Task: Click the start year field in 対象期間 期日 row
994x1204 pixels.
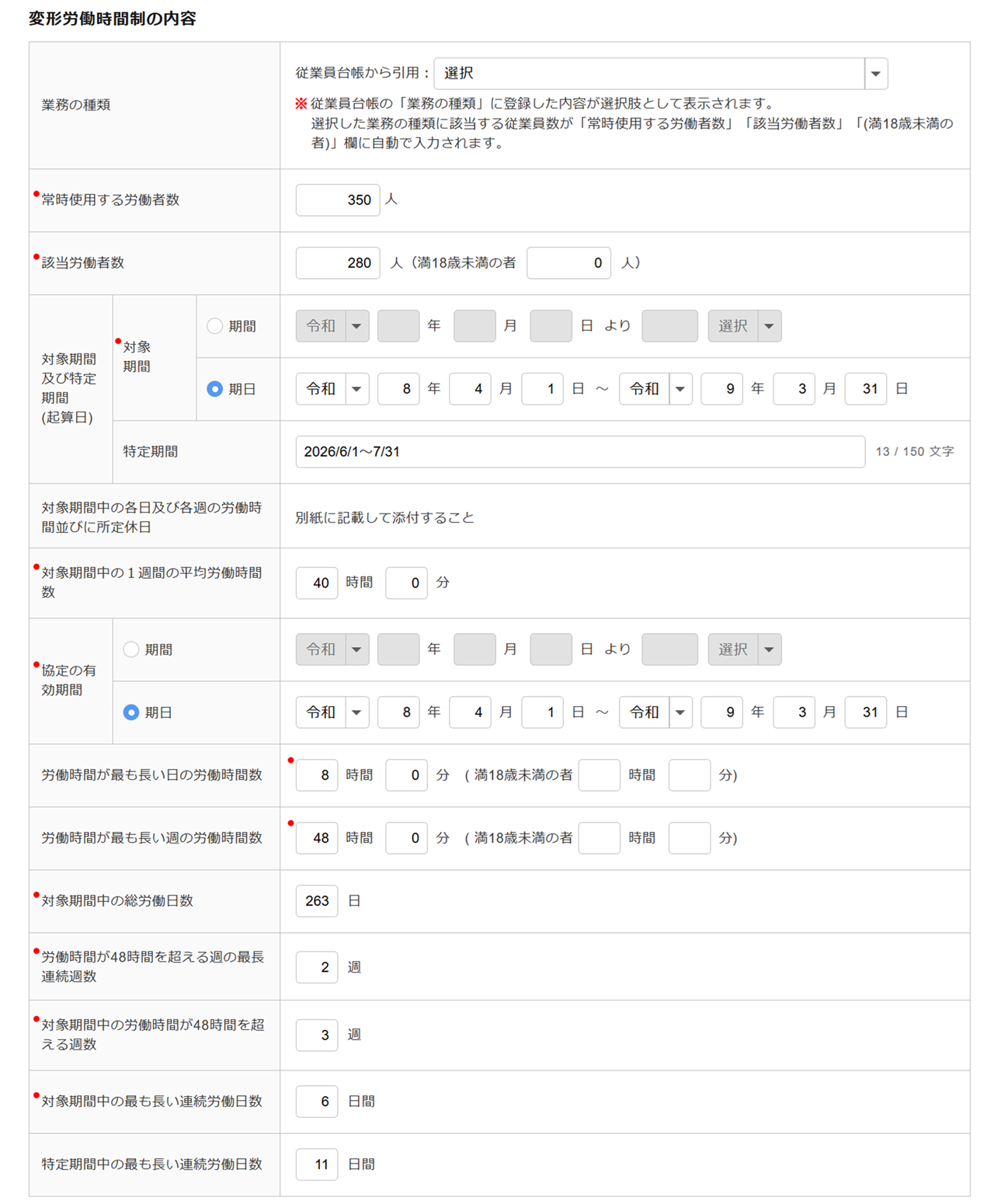Action: coord(398,389)
